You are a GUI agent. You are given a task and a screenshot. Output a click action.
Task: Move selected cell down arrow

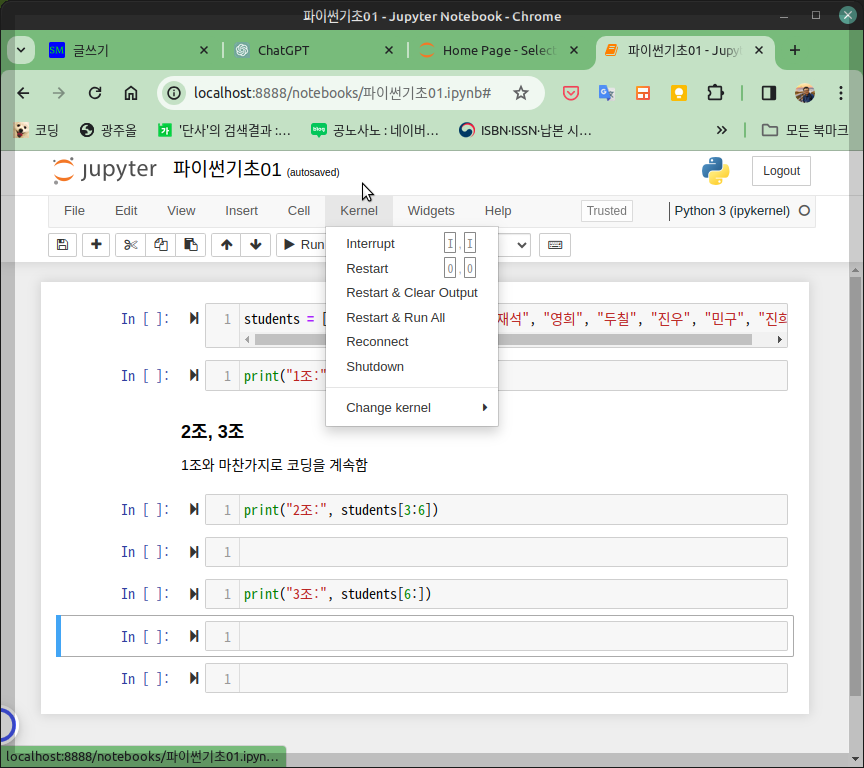[x=256, y=245]
